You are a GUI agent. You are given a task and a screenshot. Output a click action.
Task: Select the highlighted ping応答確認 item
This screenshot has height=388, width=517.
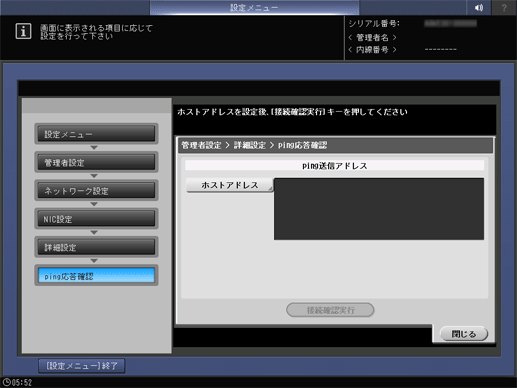pos(96,276)
